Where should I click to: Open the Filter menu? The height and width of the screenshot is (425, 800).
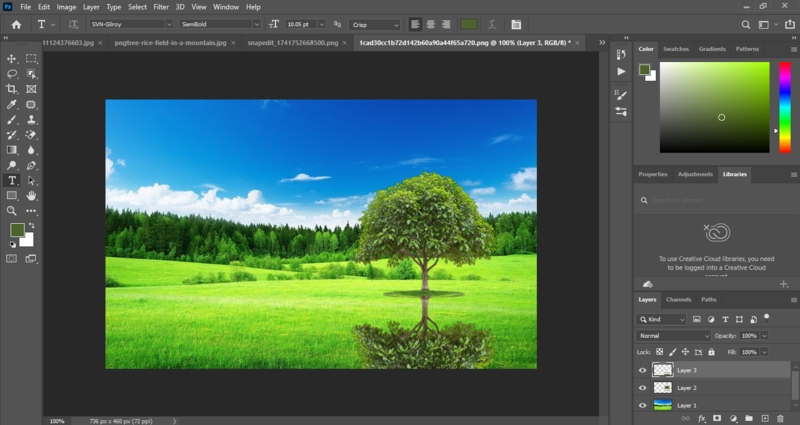click(x=160, y=7)
